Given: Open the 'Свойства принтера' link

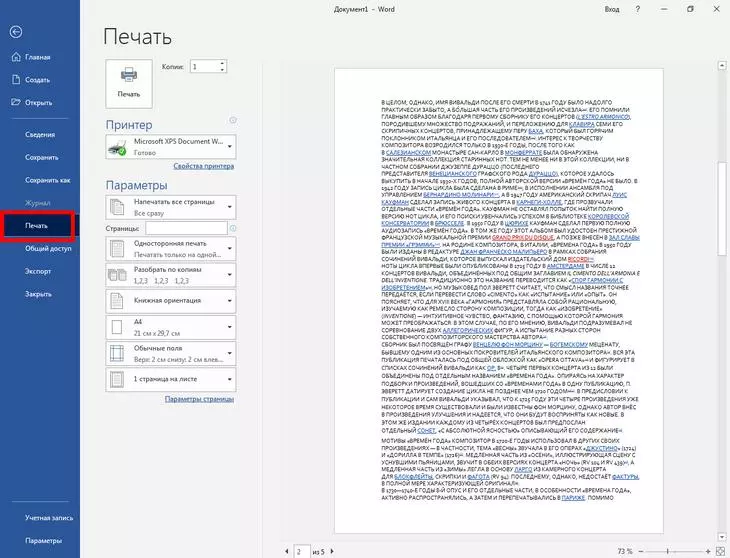Looking at the screenshot, I should 204,166.
